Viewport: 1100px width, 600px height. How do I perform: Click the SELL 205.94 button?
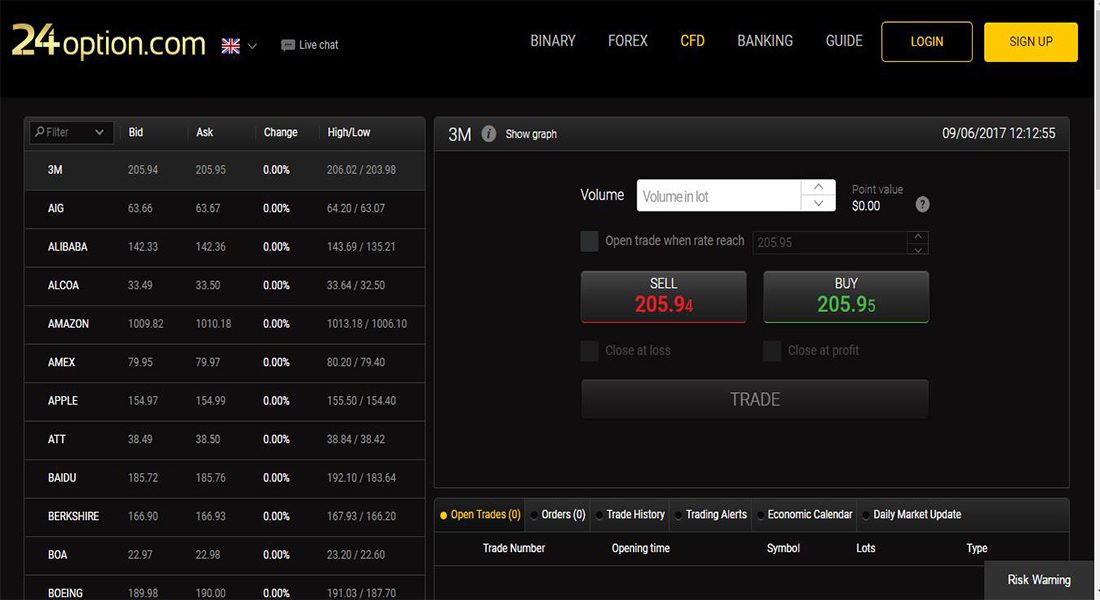click(x=664, y=297)
